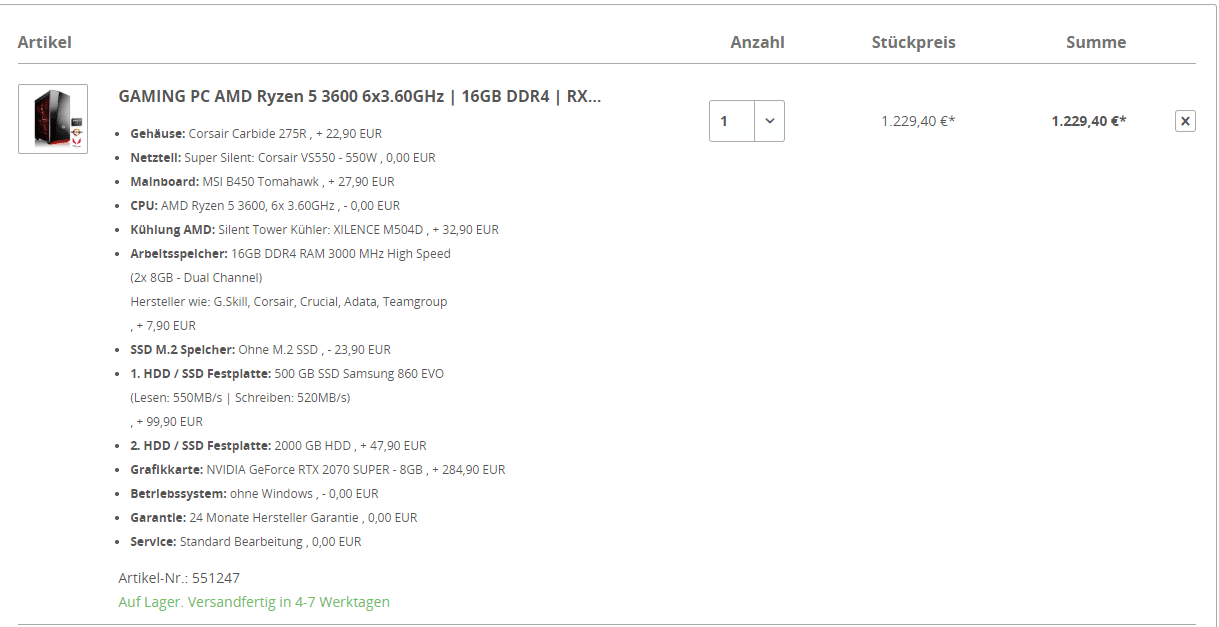The height and width of the screenshot is (627, 1219).
Task: Remove the Gaming PC from the cart
Action: pos(1185,121)
